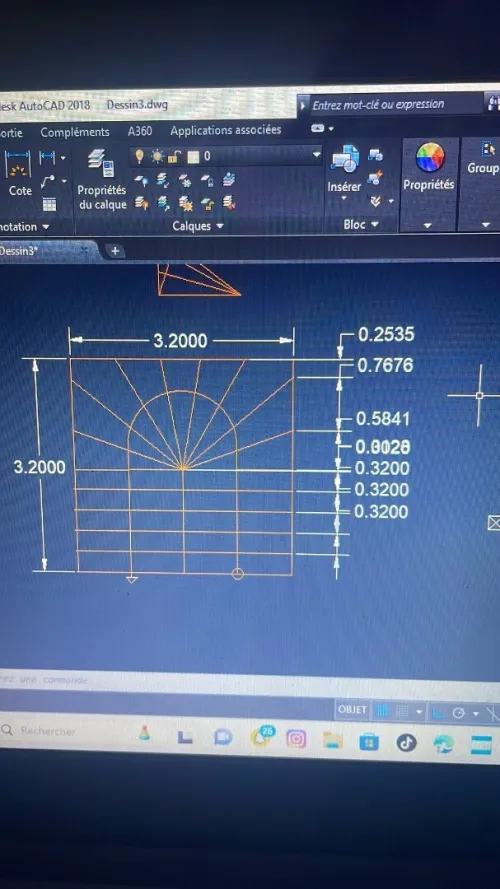Select the Cote dimension tool
This screenshot has height=889, width=500.
pyautogui.click(x=18, y=173)
